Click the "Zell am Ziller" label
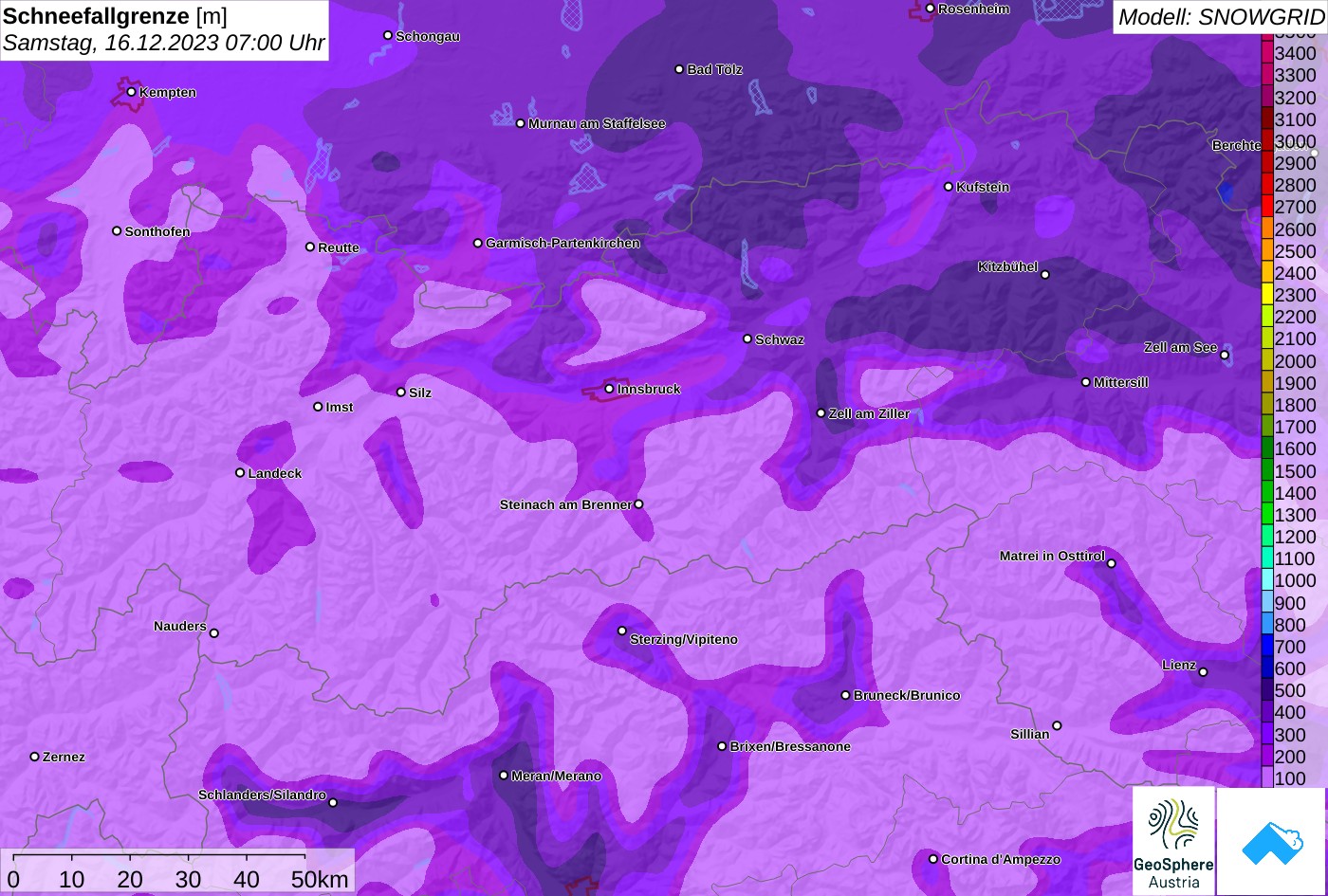This screenshot has width=1328, height=896. [869, 413]
